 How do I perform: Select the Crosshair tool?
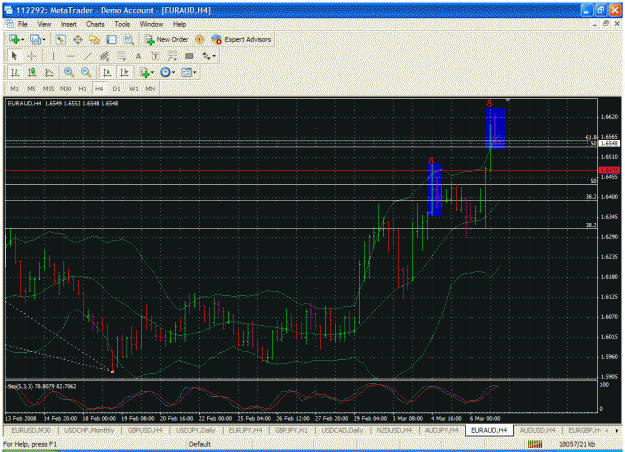pyautogui.click(x=31, y=56)
